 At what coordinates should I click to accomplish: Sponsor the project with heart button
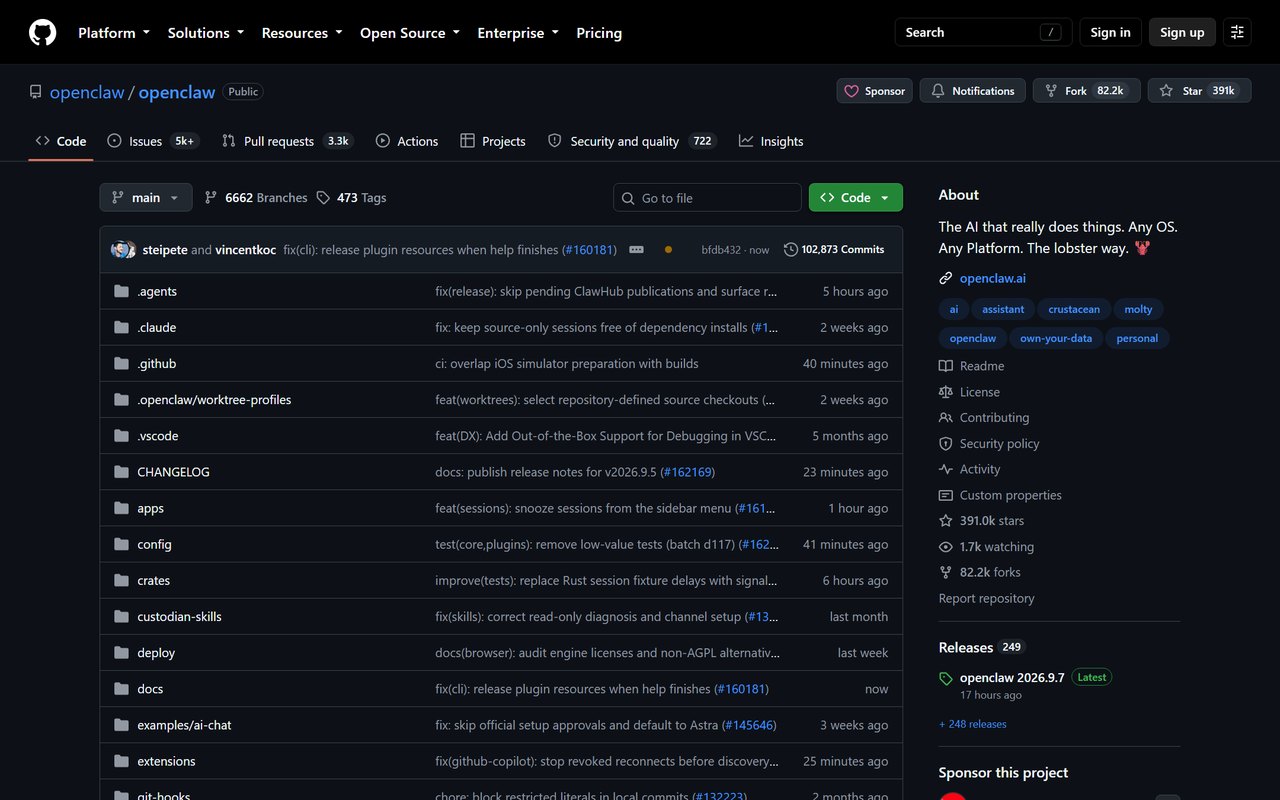pyautogui.click(x=874, y=91)
